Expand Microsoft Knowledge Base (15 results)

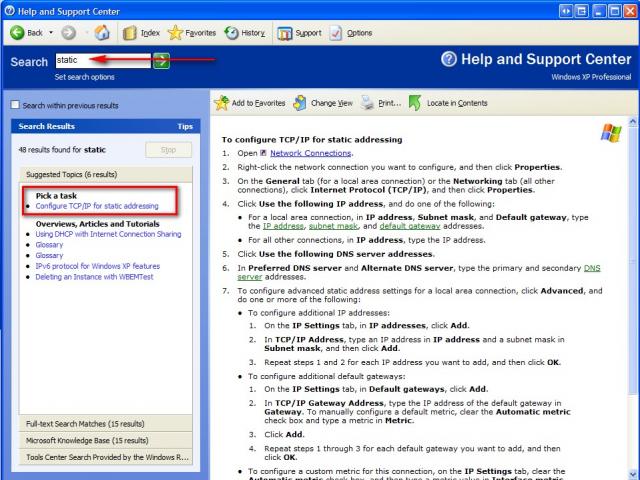pos(106,440)
